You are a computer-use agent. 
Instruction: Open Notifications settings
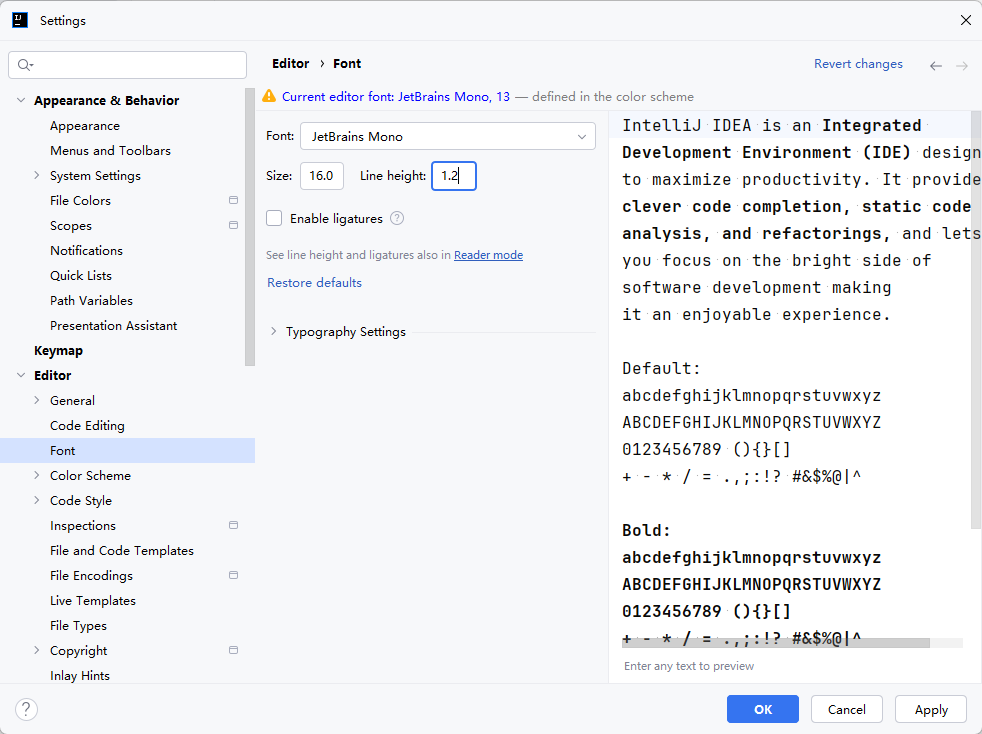tap(86, 251)
